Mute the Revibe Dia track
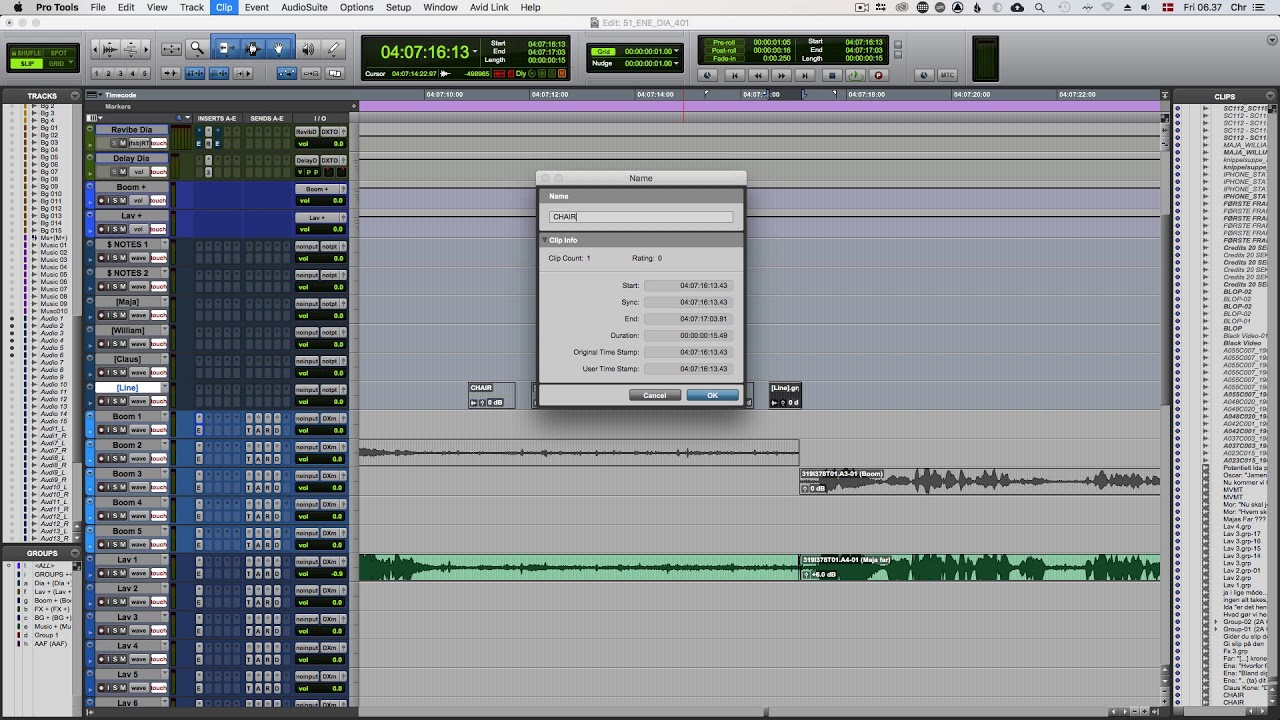The height and width of the screenshot is (720, 1280). pyautogui.click(x=123, y=143)
